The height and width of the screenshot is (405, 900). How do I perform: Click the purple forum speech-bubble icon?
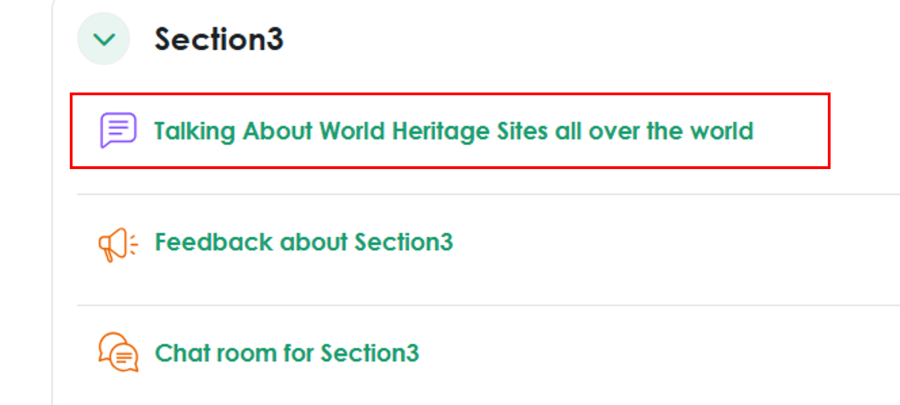pyautogui.click(x=118, y=131)
